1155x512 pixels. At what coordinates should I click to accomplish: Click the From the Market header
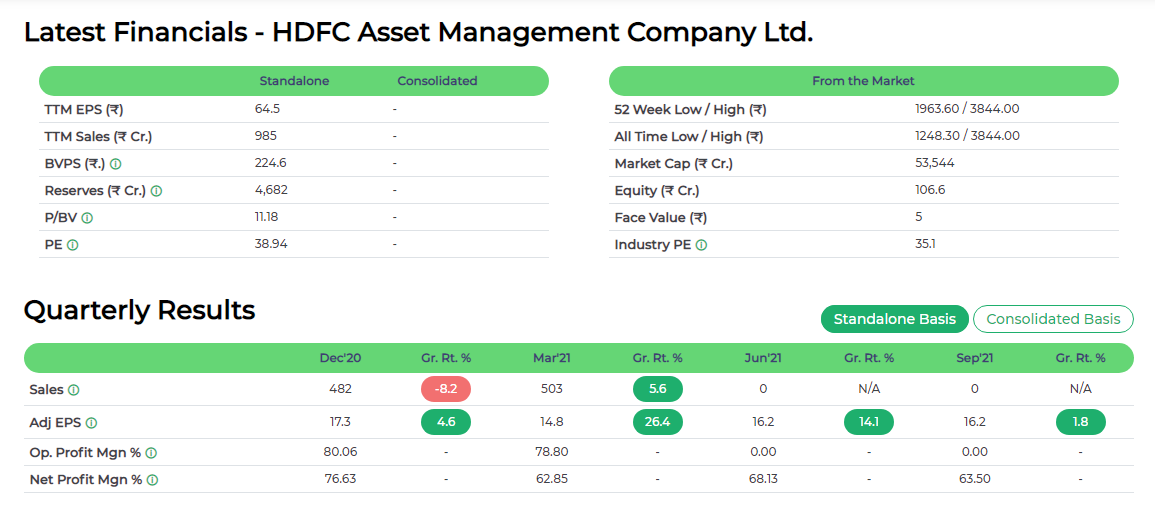click(x=863, y=81)
